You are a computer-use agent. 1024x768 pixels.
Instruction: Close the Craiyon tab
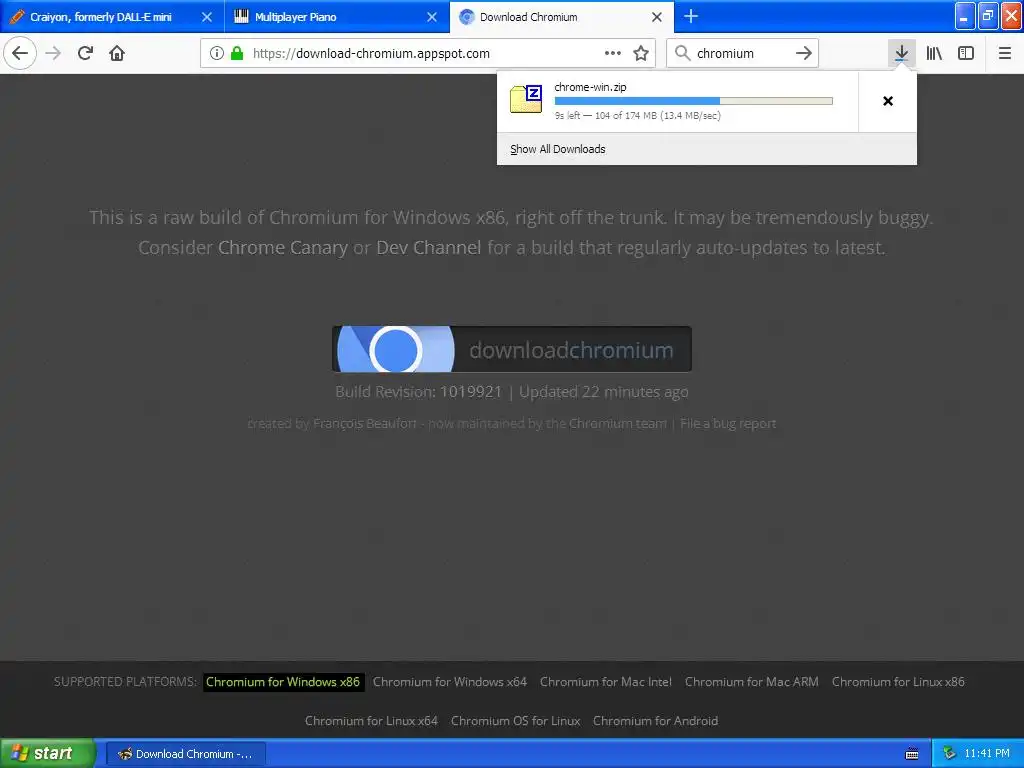207,17
